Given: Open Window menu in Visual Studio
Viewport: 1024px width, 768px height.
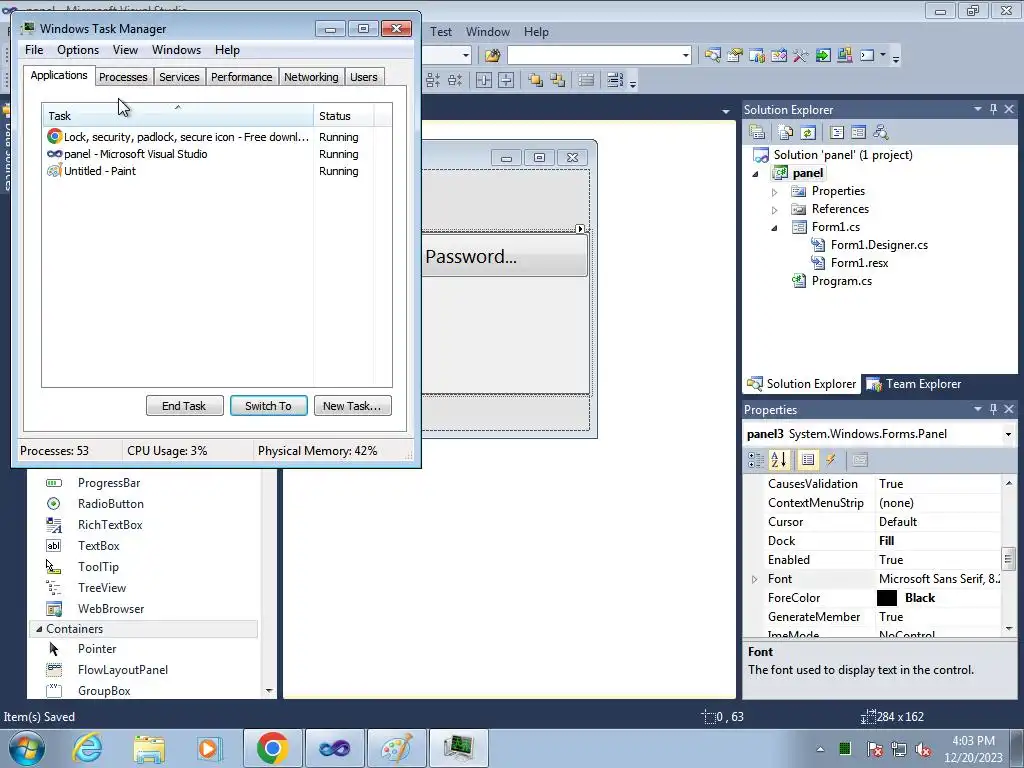Looking at the screenshot, I should pos(487,31).
